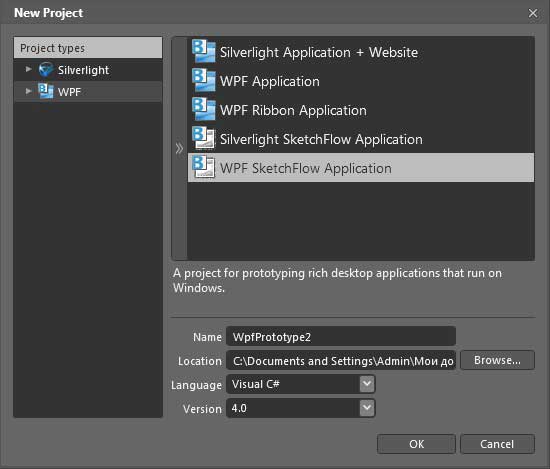The width and height of the screenshot is (550, 469).
Task: Collapse the project types pane using double chevron
Action: coord(179,148)
